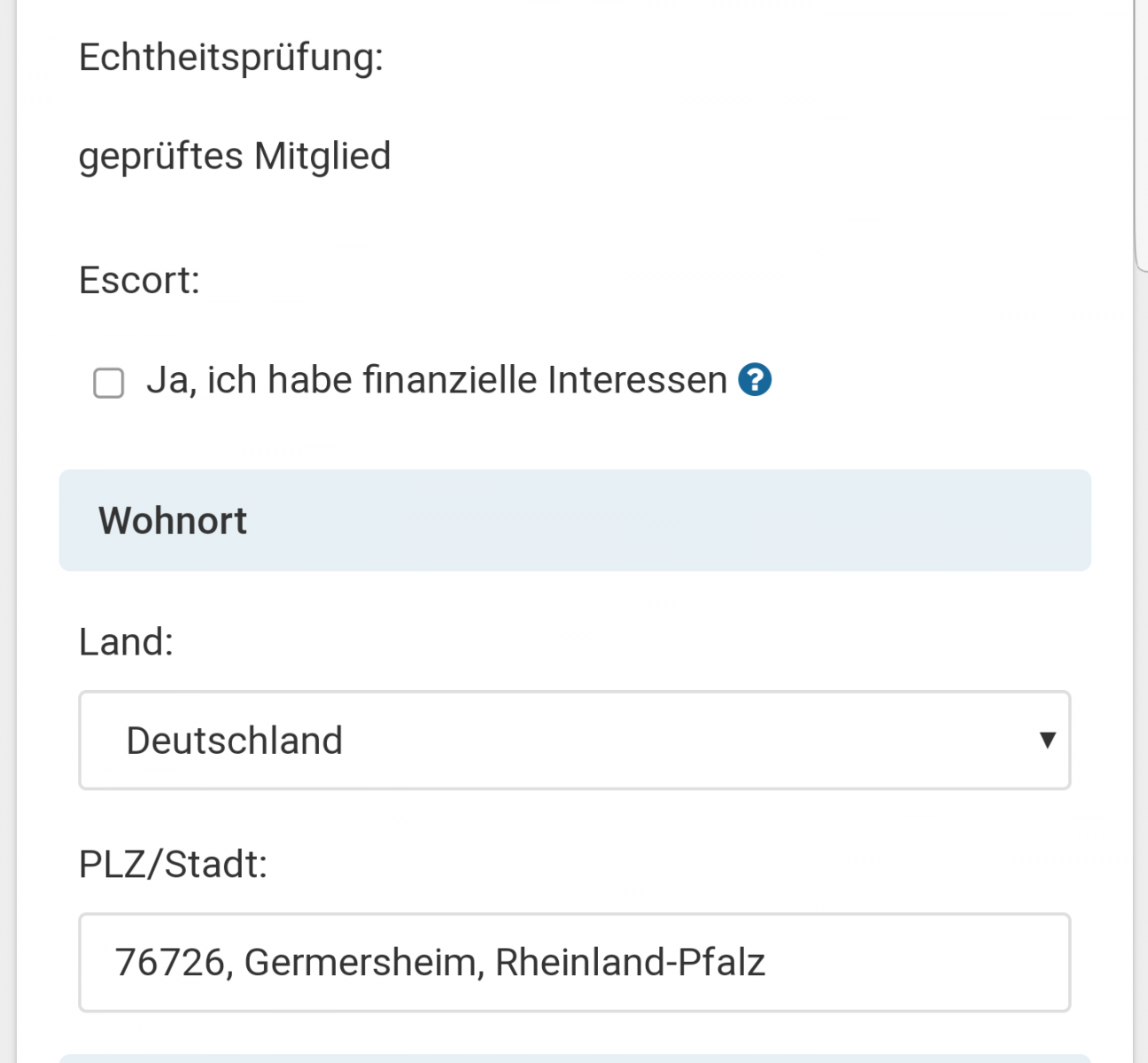Enable the financial interests checkbox
This screenshot has width=1148, height=1063.
[x=109, y=384]
